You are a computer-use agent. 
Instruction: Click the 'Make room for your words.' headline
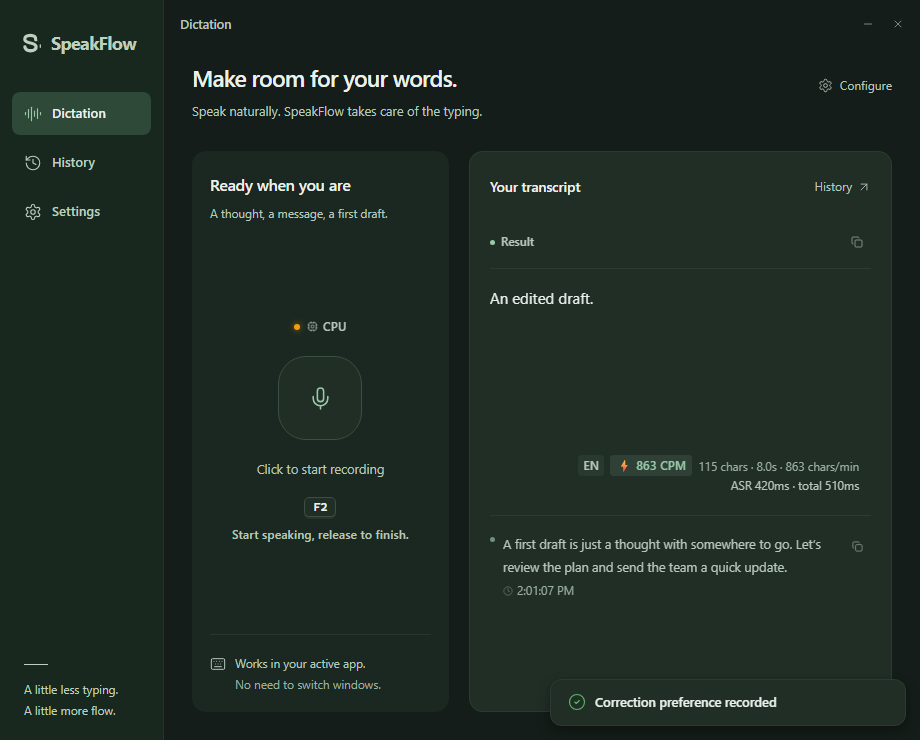[324, 79]
